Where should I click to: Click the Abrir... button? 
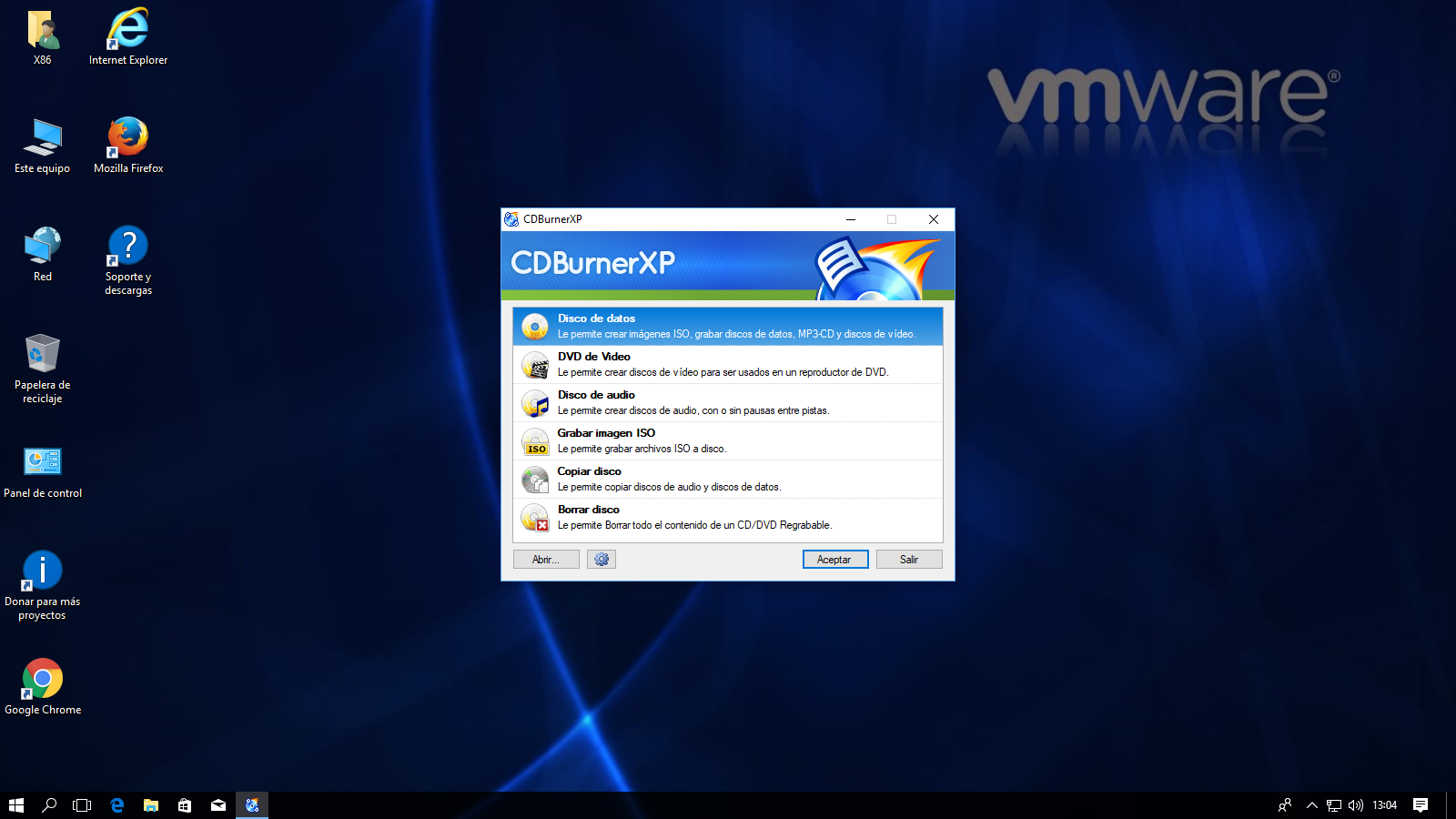546,560
